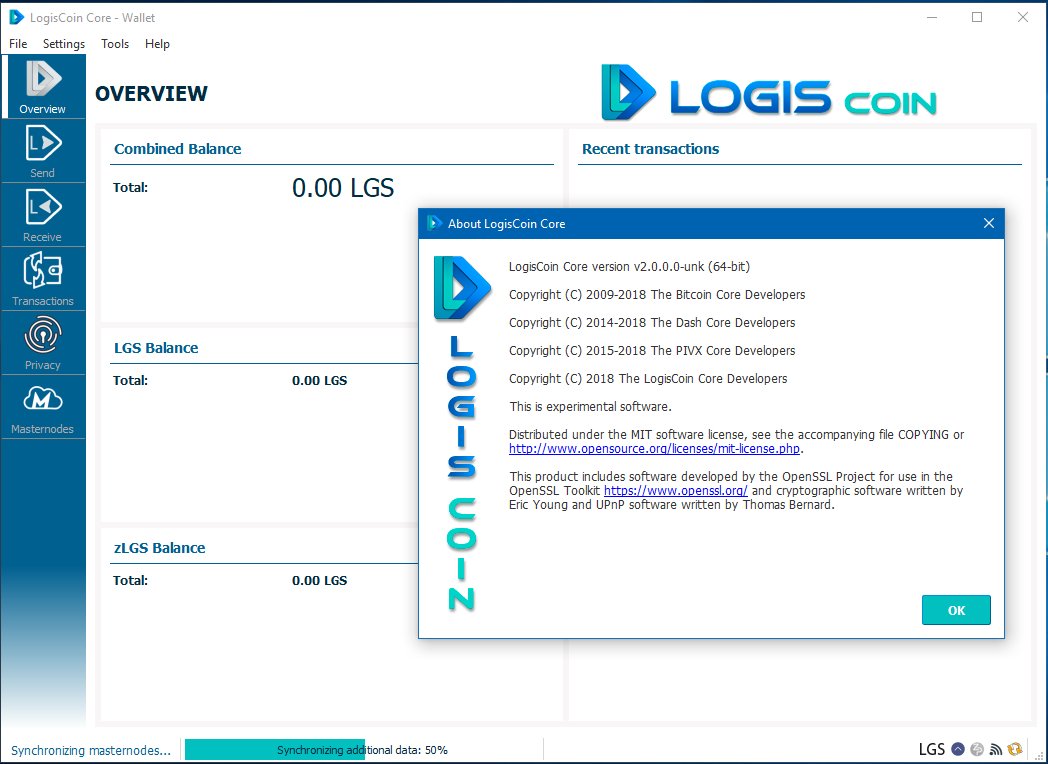The image size is (1048, 764).
Task: Open the Send page in sidebar
Action: (43, 151)
